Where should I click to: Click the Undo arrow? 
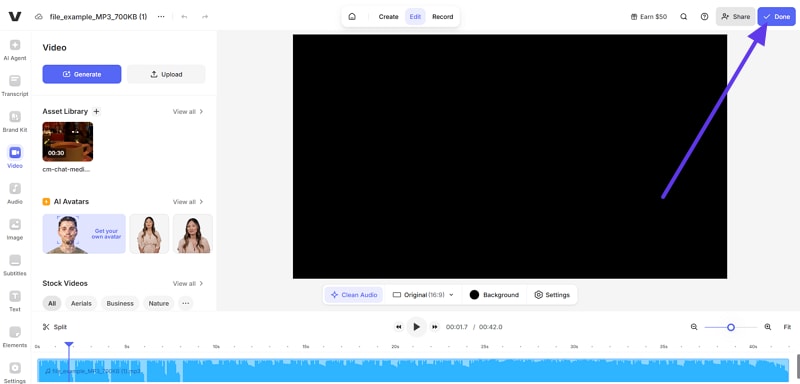(x=184, y=17)
